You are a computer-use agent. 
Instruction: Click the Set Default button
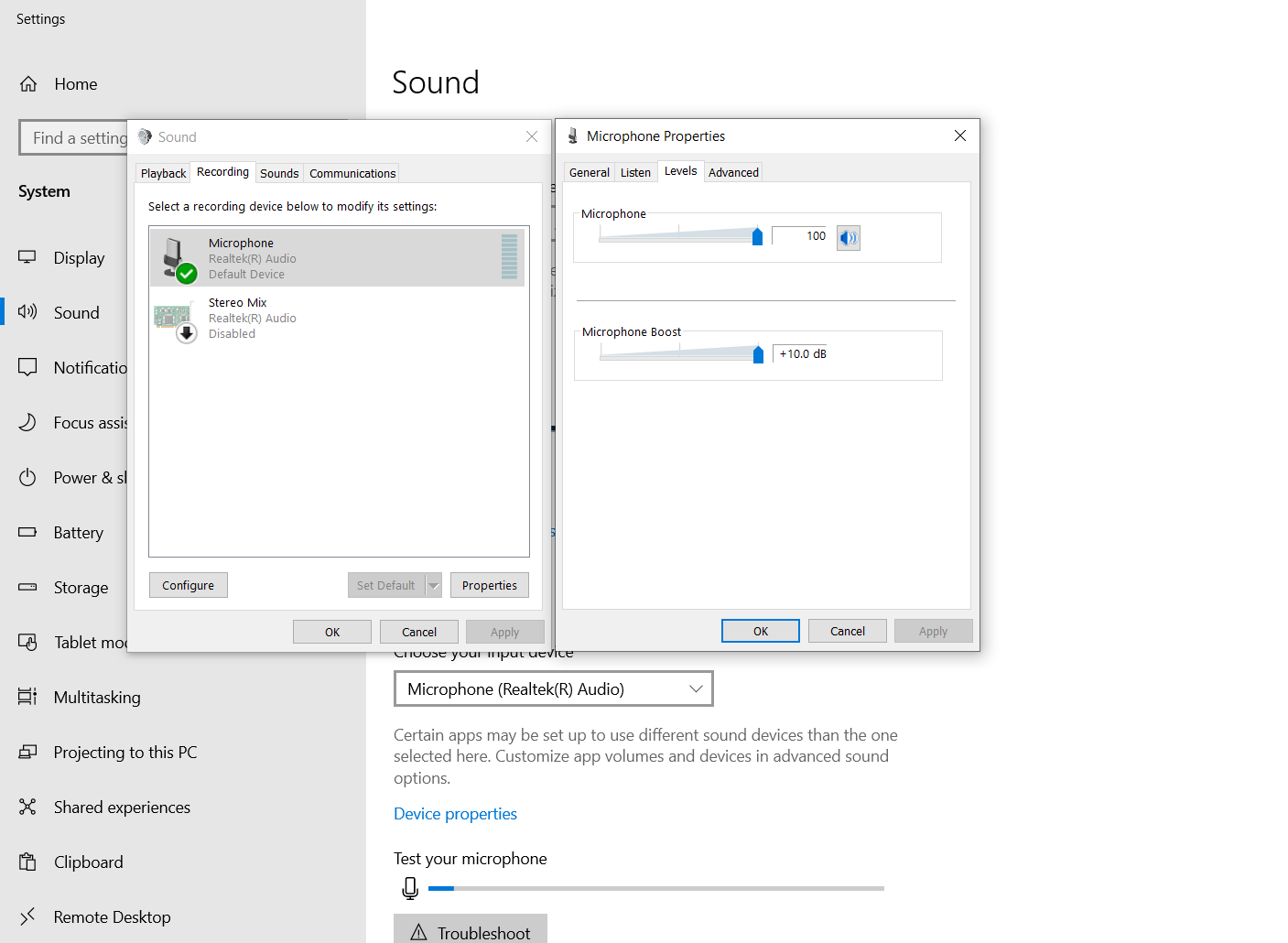(x=386, y=586)
